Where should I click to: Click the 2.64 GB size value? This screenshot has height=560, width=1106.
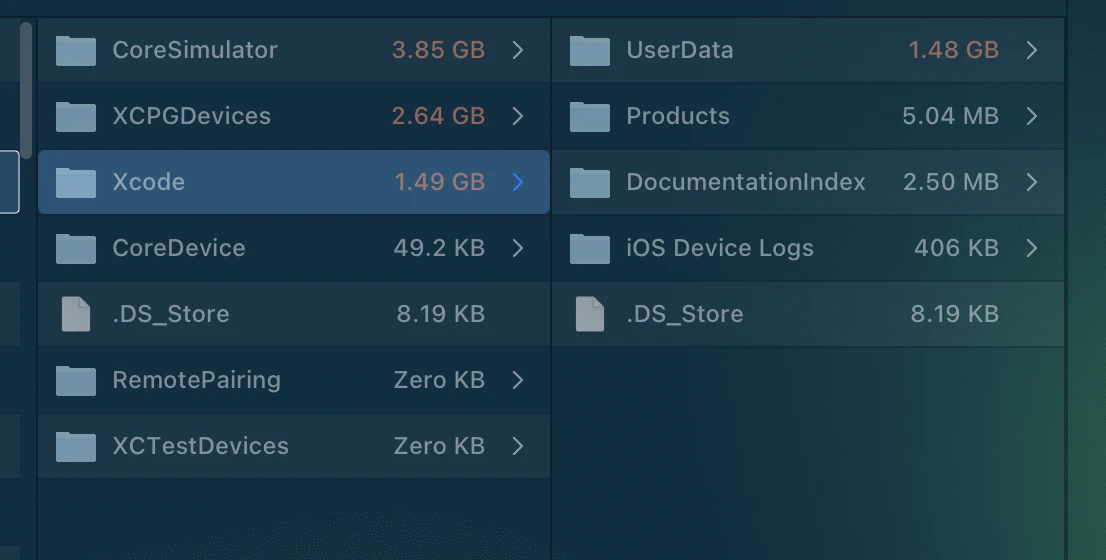[x=438, y=116]
